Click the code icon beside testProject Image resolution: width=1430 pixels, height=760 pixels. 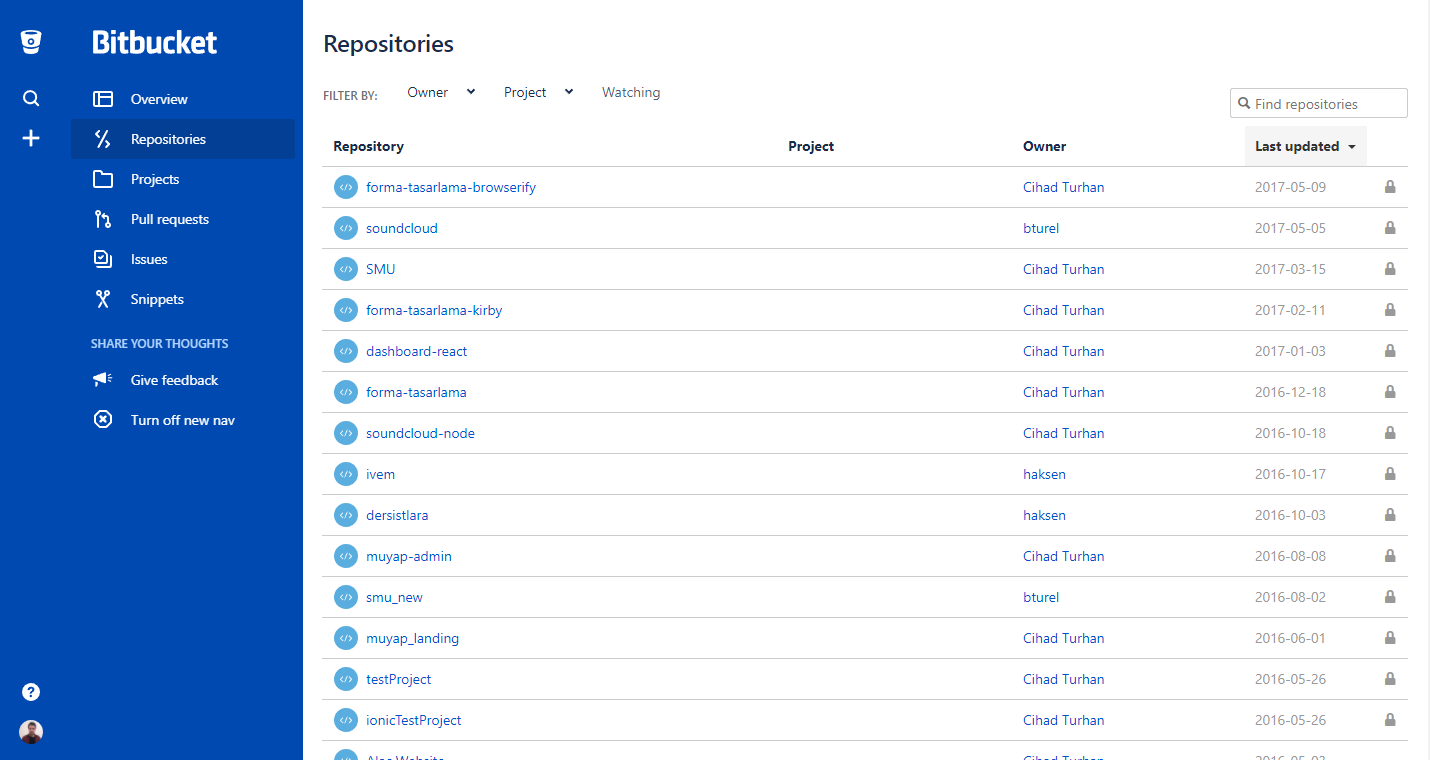pyautogui.click(x=345, y=679)
